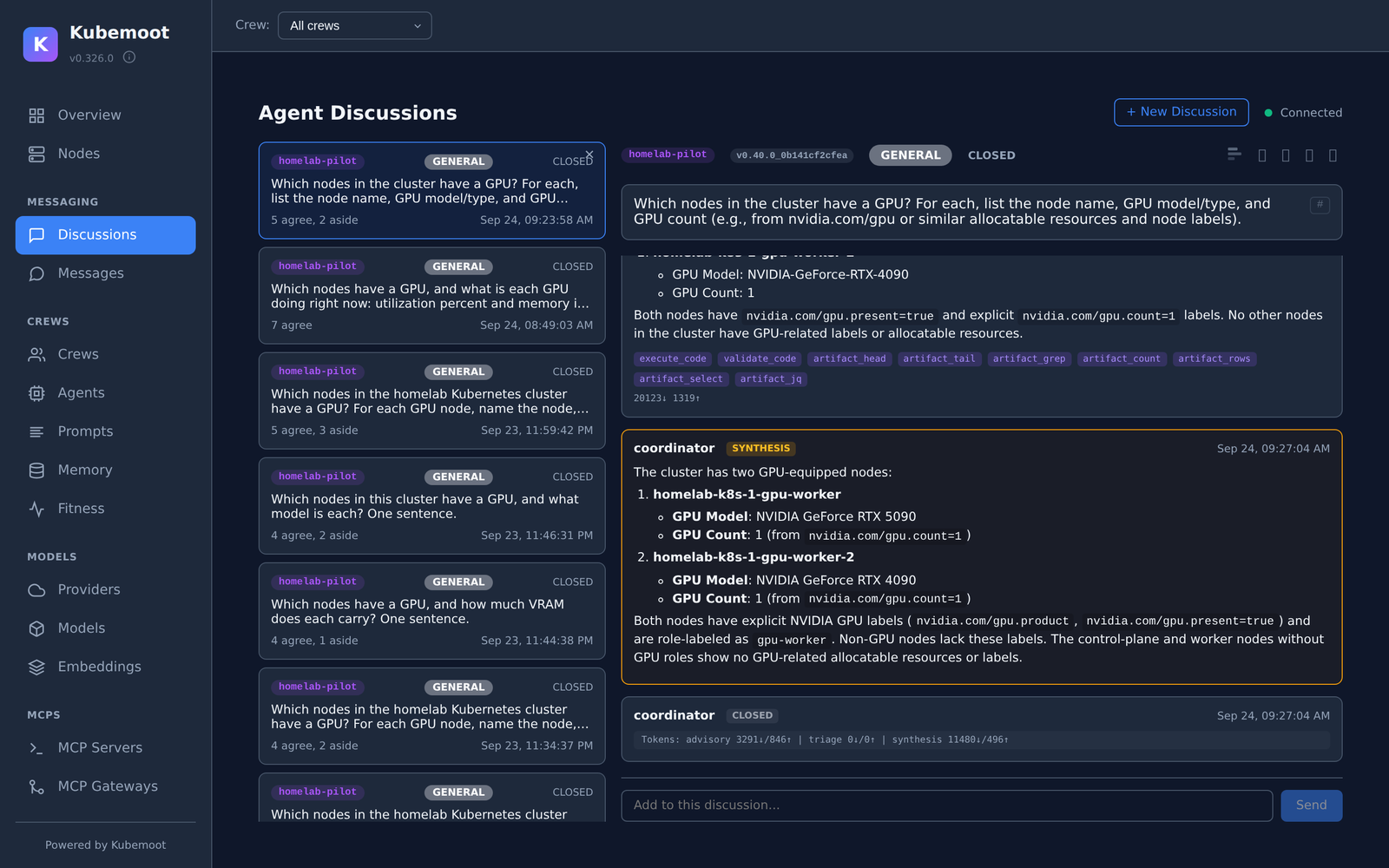
Task: Click the v0.40.0_0b141cf2cfea version tag
Action: click(x=791, y=155)
